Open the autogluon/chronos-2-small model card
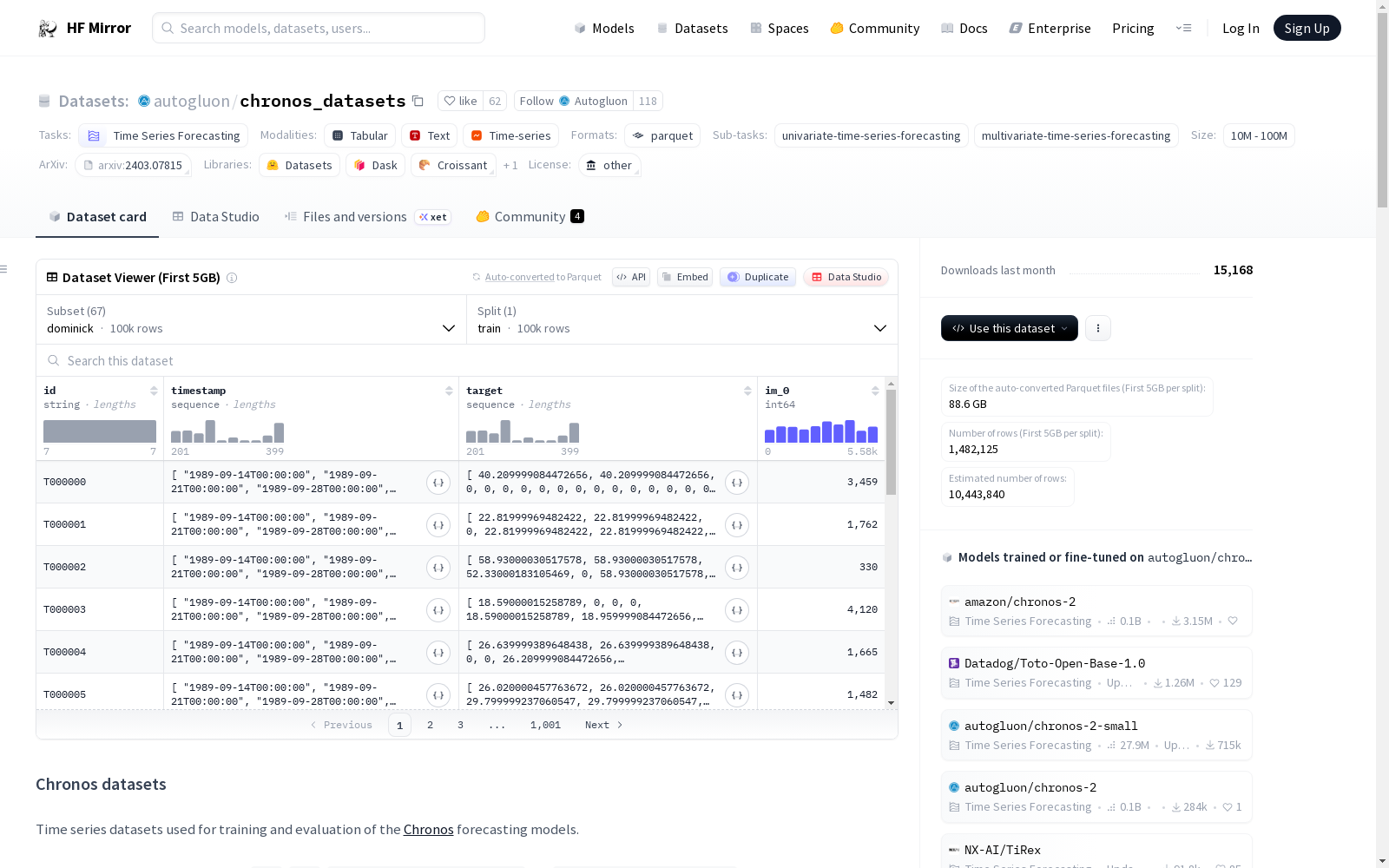The width and height of the screenshot is (1389, 868). click(x=1096, y=735)
